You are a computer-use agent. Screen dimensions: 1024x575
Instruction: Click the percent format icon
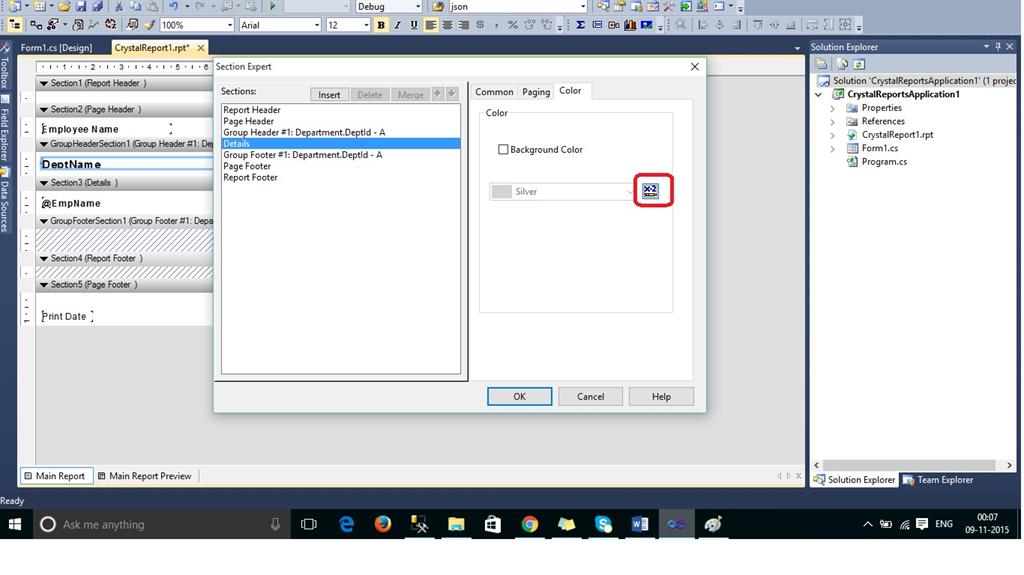(513, 25)
